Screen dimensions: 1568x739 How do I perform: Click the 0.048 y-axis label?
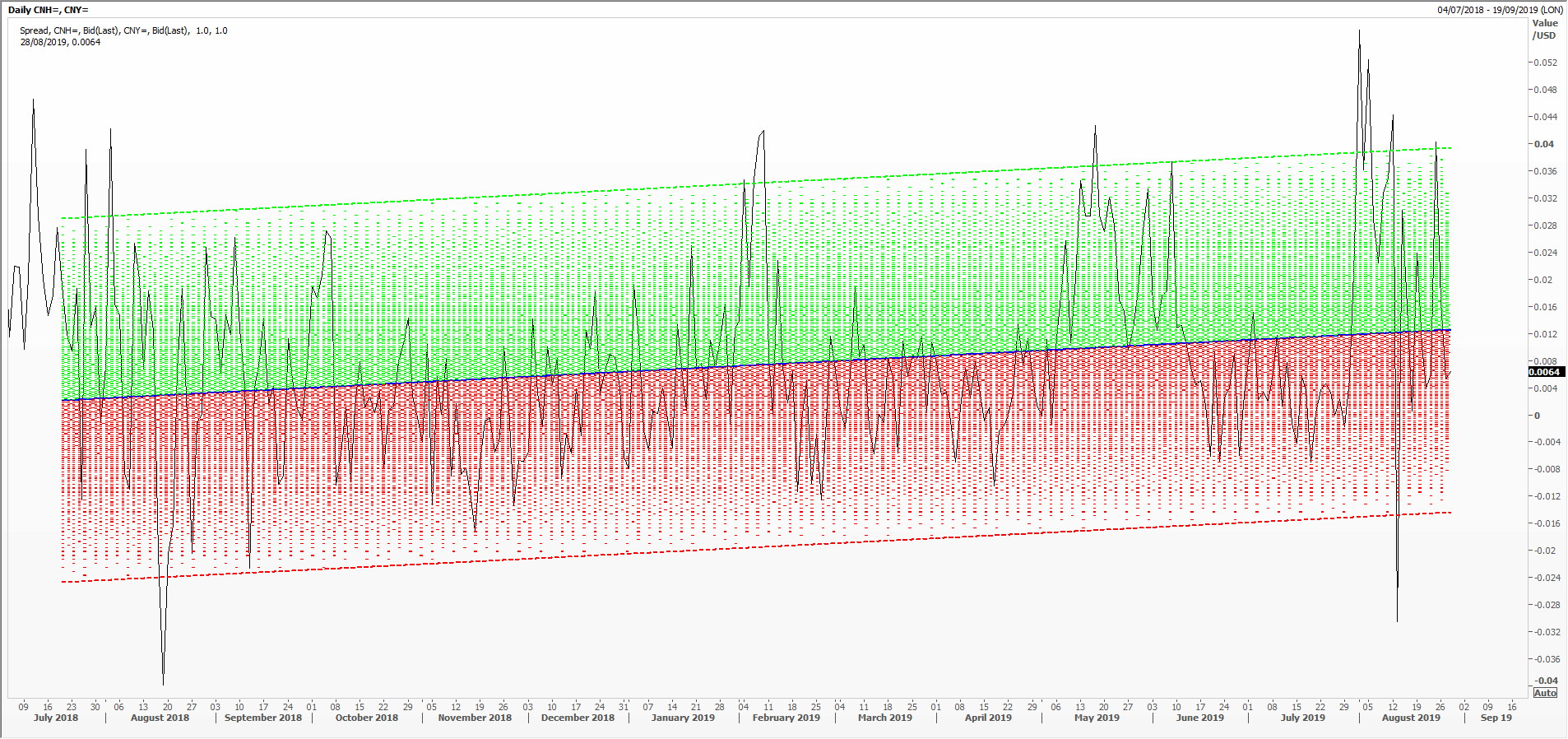pos(1544,90)
